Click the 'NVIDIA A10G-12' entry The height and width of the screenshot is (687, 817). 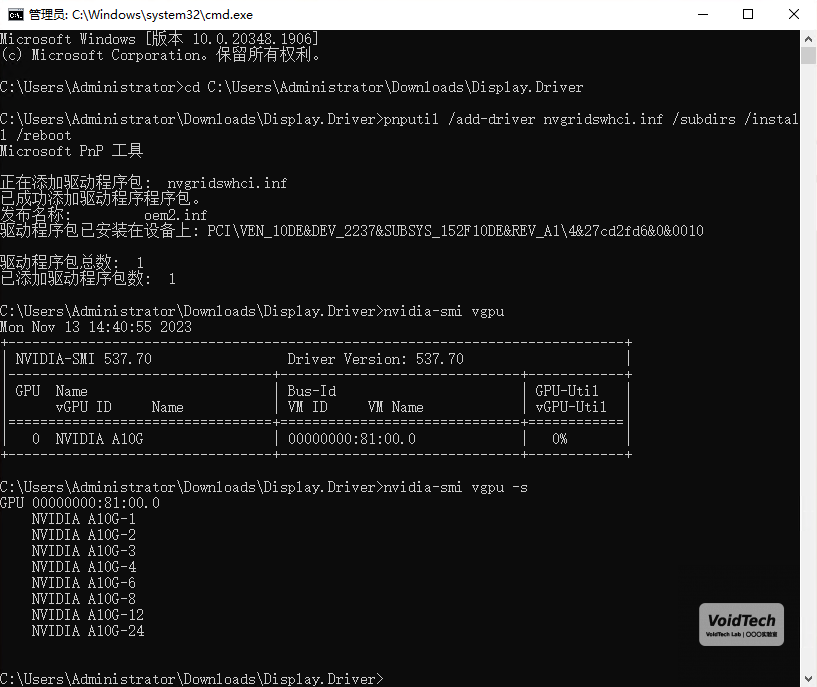tap(88, 615)
